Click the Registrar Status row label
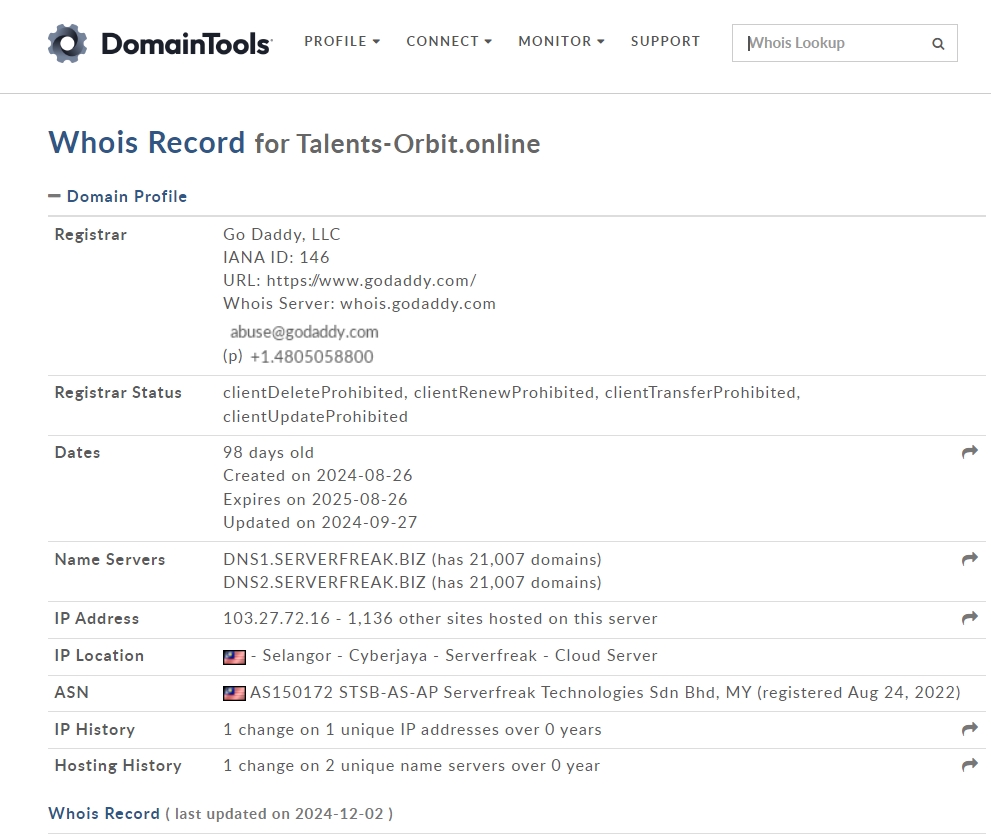Image resolution: width=991 pixels, height=834 pixels. (118, 392)
